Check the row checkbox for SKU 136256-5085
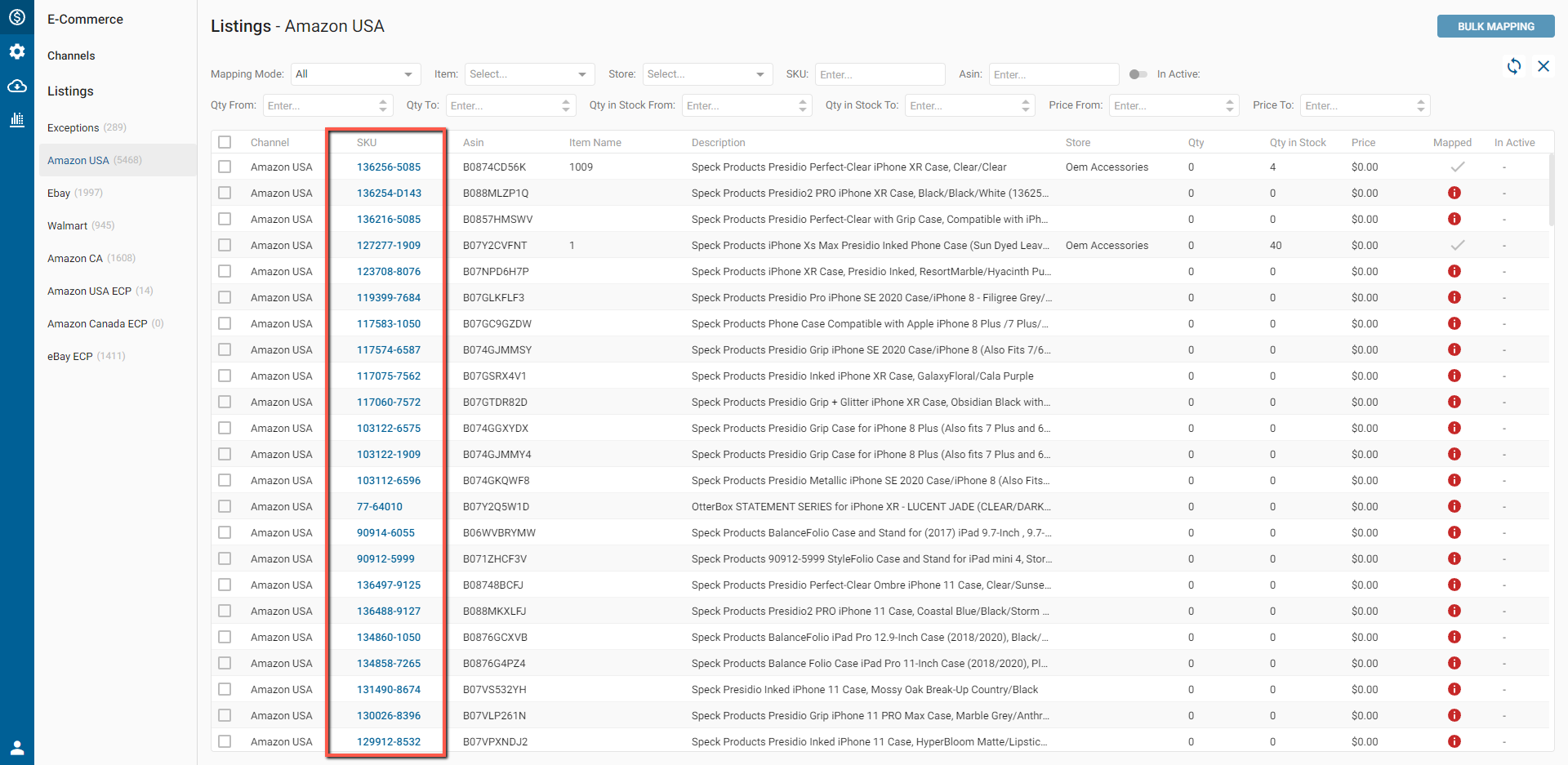The image size is (1568, 765). (x=225, y=167)
